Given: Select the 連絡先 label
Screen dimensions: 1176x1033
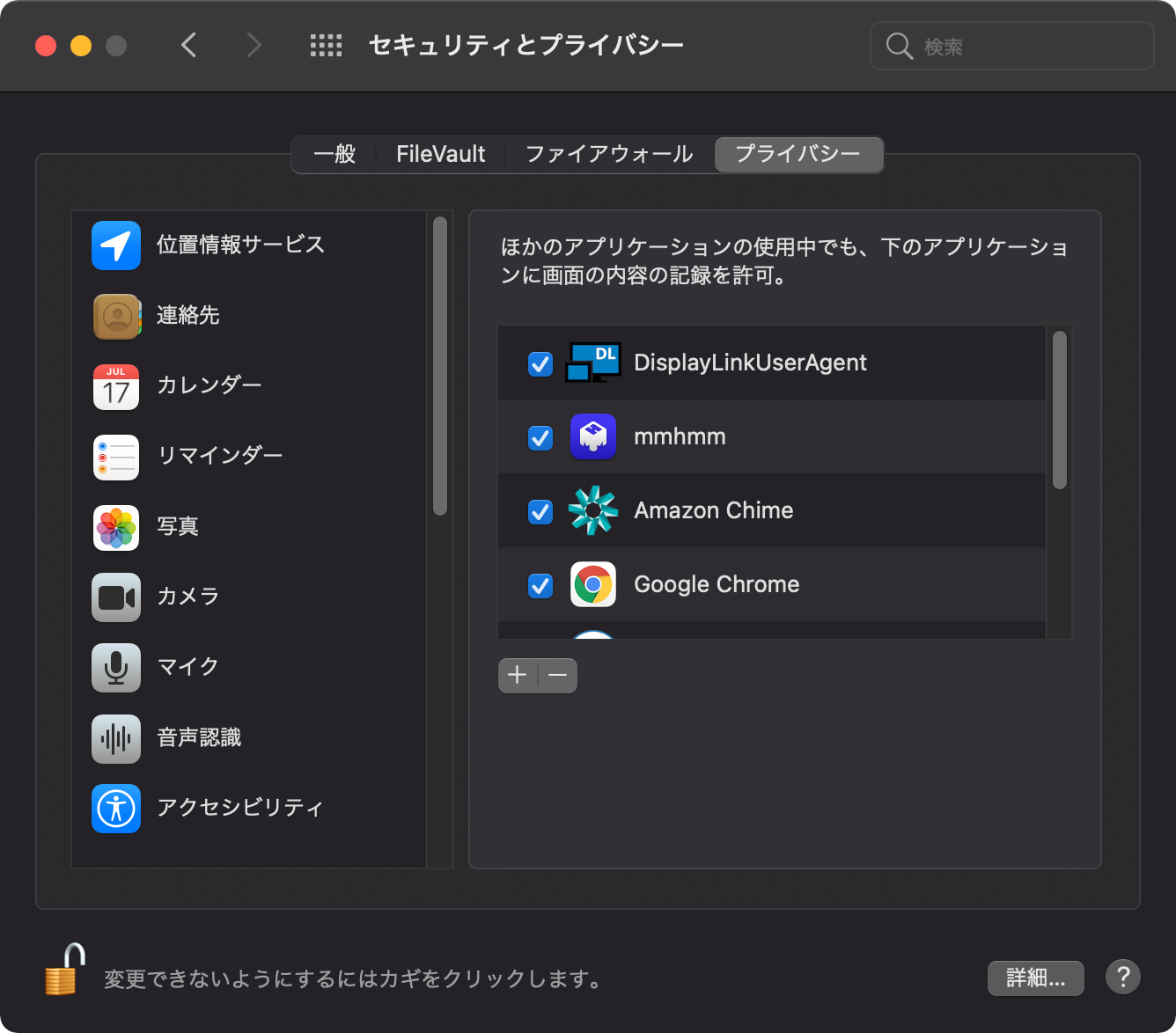Looking at the screenshot, I should tap(188, 316).
